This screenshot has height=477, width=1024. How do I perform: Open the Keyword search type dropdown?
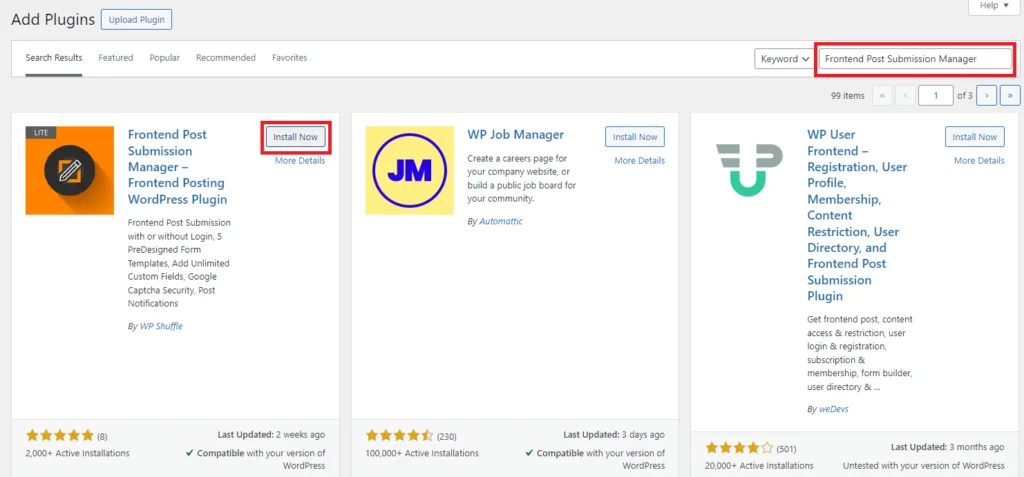785,59
